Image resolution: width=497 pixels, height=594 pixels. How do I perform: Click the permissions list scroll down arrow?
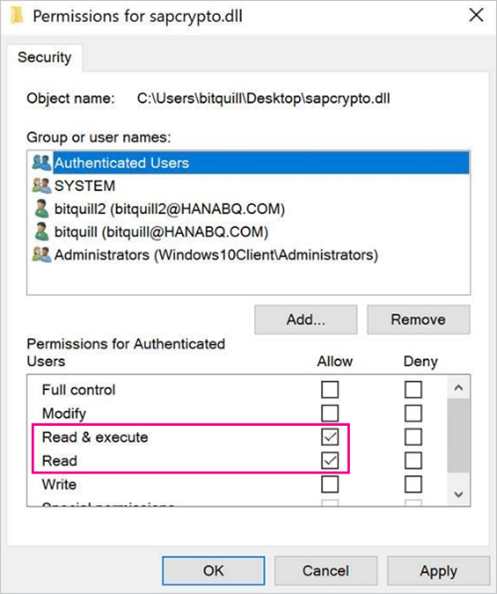[x=458, y=494]
